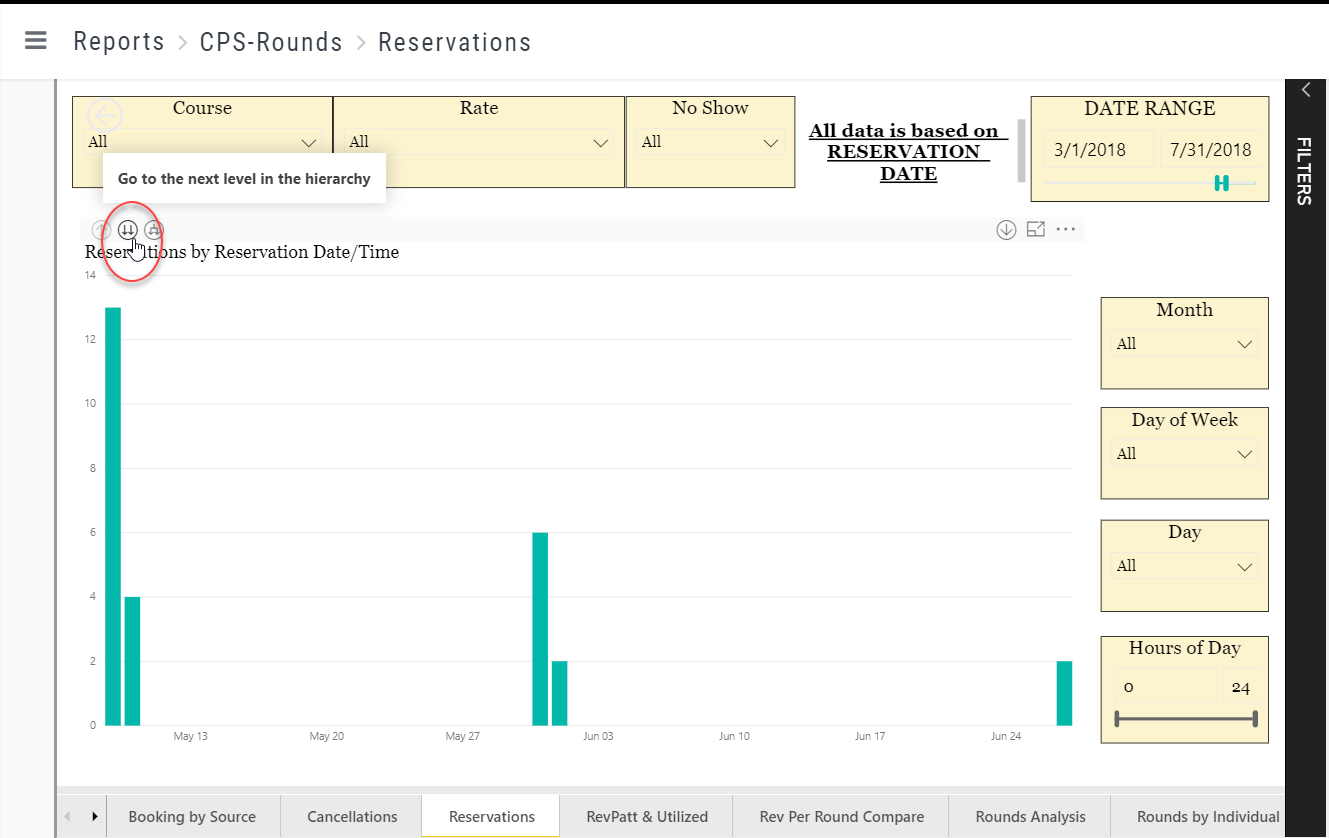
Task: Open the hamburger navigation menu
Action: click(x=35, y=41)
